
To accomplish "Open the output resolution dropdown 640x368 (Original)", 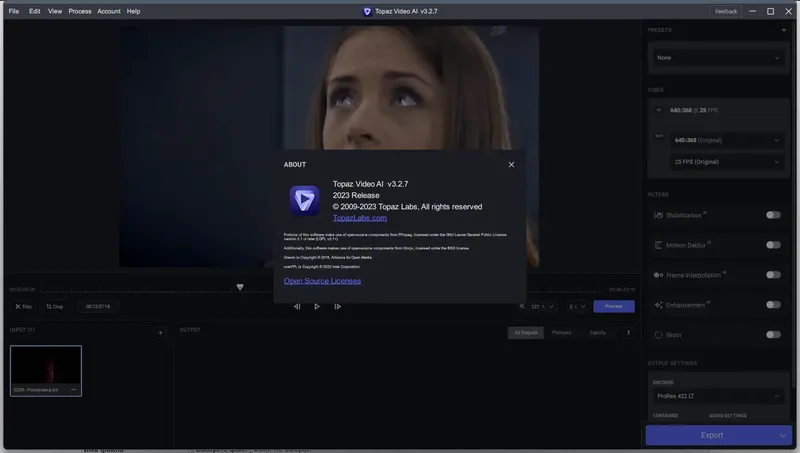I will pyautogui.click(x=727, y=140).
